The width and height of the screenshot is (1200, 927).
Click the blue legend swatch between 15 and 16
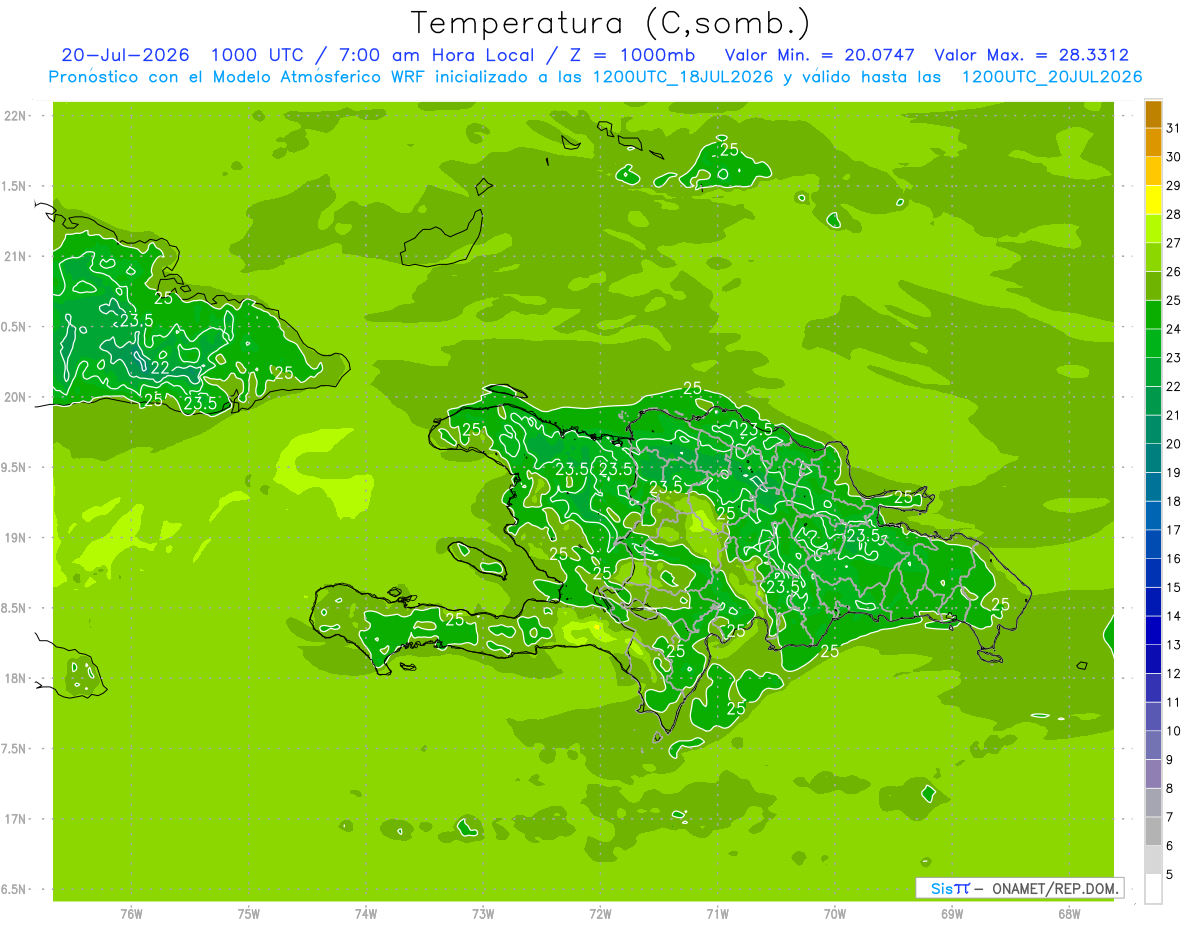[x=1153, y=573]
